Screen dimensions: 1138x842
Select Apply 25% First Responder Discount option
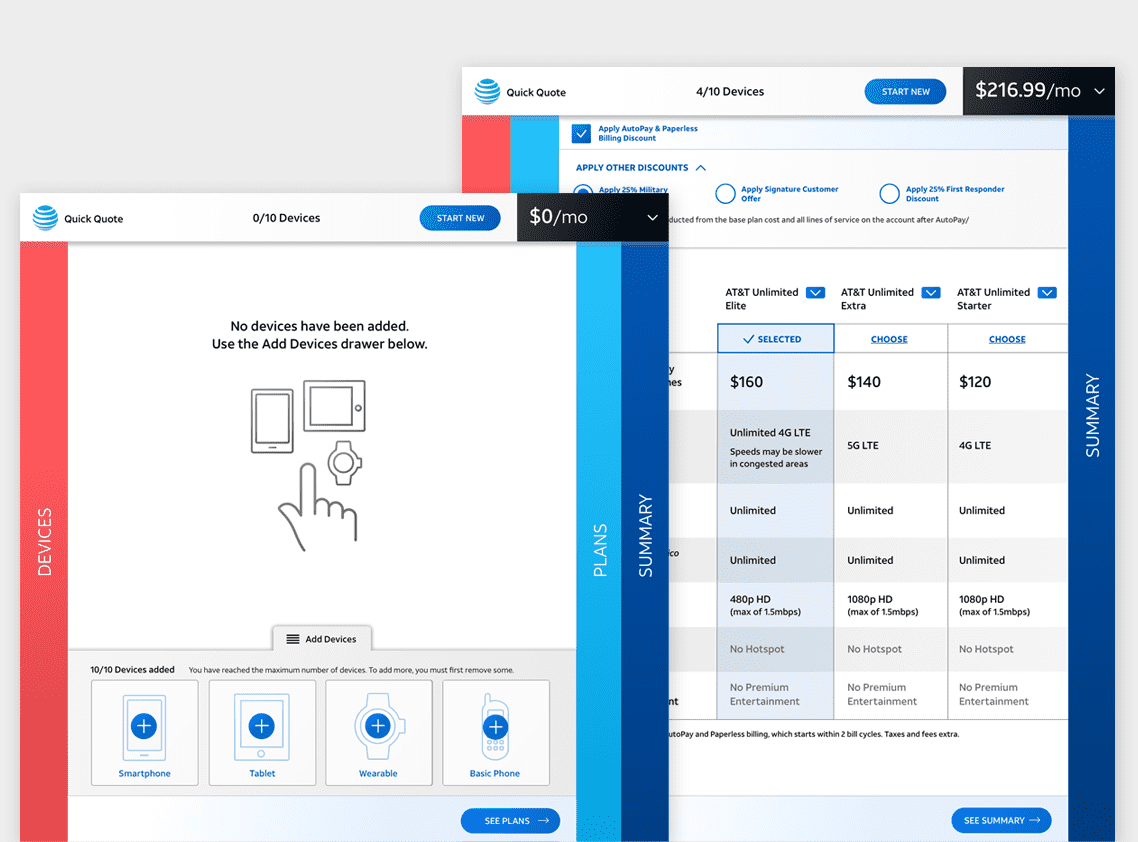pyautogui.click(x=889, y=194)
